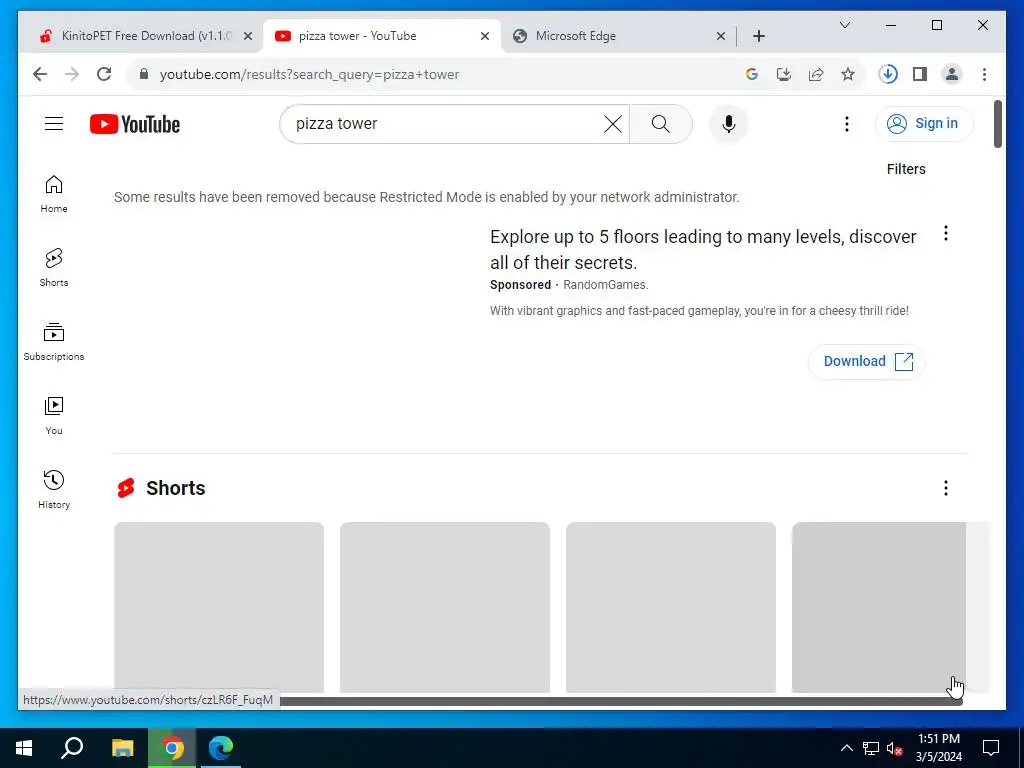
Task: Open YouTube hamburger guide menu
Action: point(54,123)
